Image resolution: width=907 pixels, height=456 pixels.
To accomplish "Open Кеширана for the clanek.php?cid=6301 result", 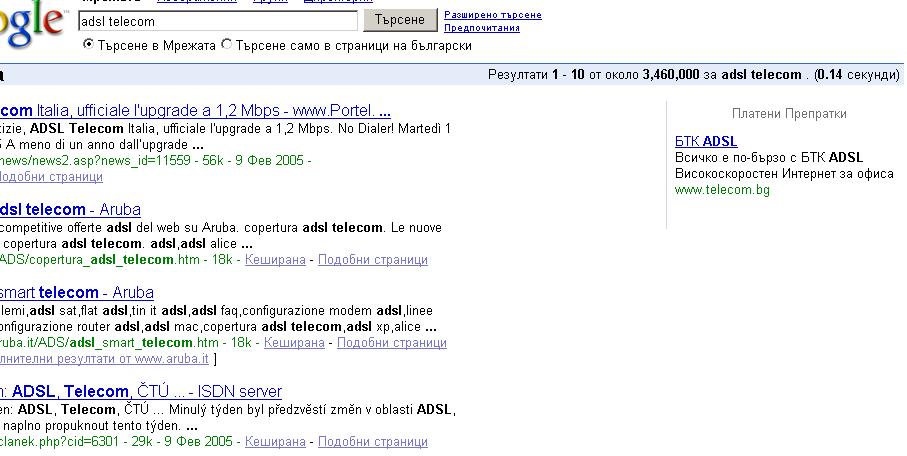I will tap(275, 442).
